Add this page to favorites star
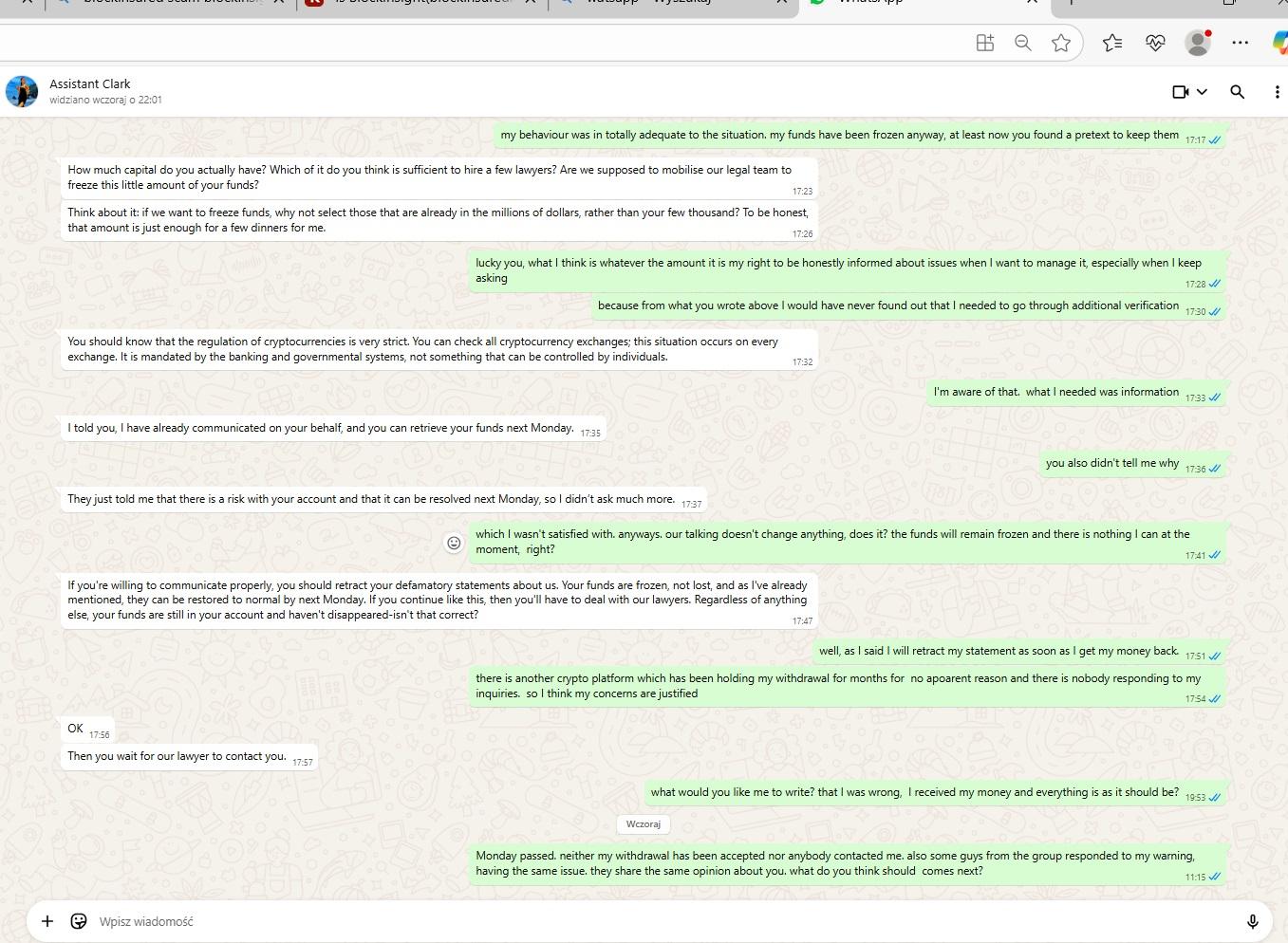Image resolution: width=1288 pixels, height=943 pixels. 1061,43
